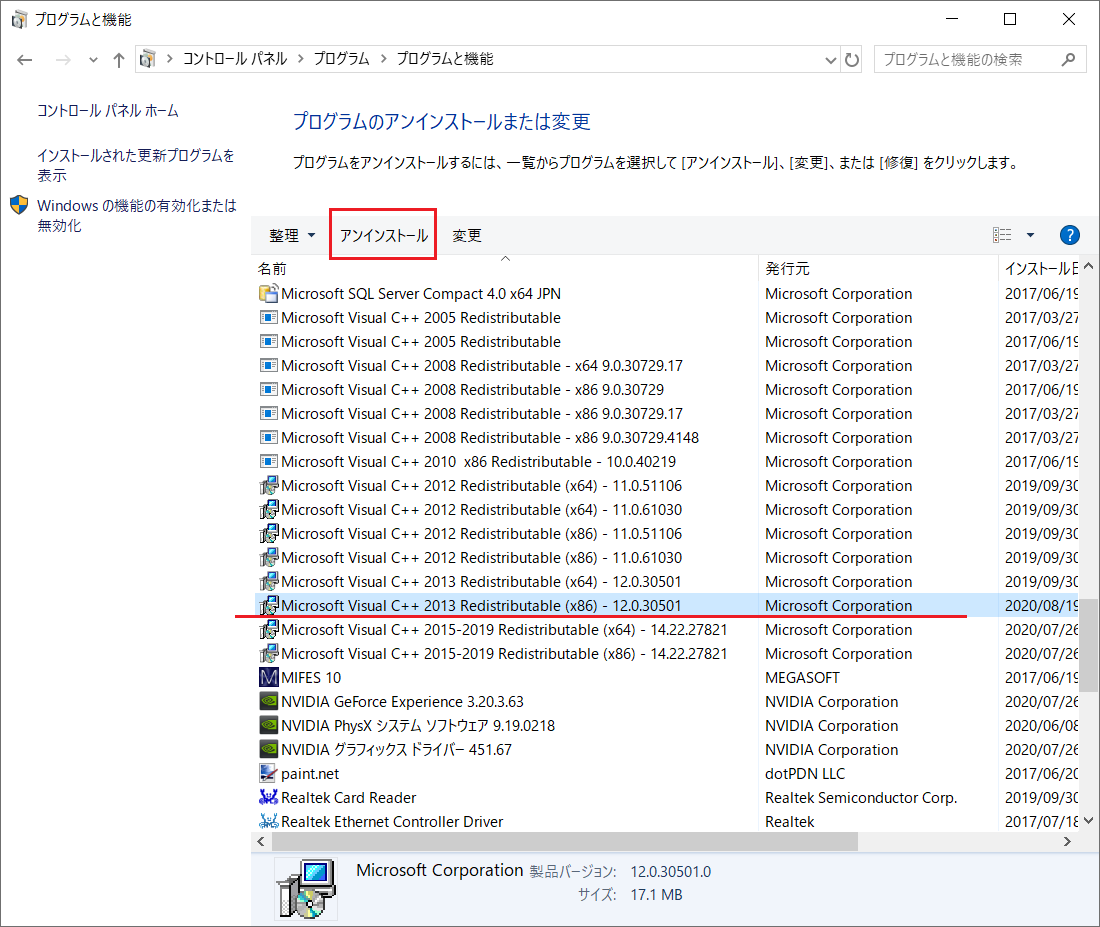This screenshot has width=1100, height=927.
Task: Click the details pane installer thumbnail
Action: [x=306, y=889]
